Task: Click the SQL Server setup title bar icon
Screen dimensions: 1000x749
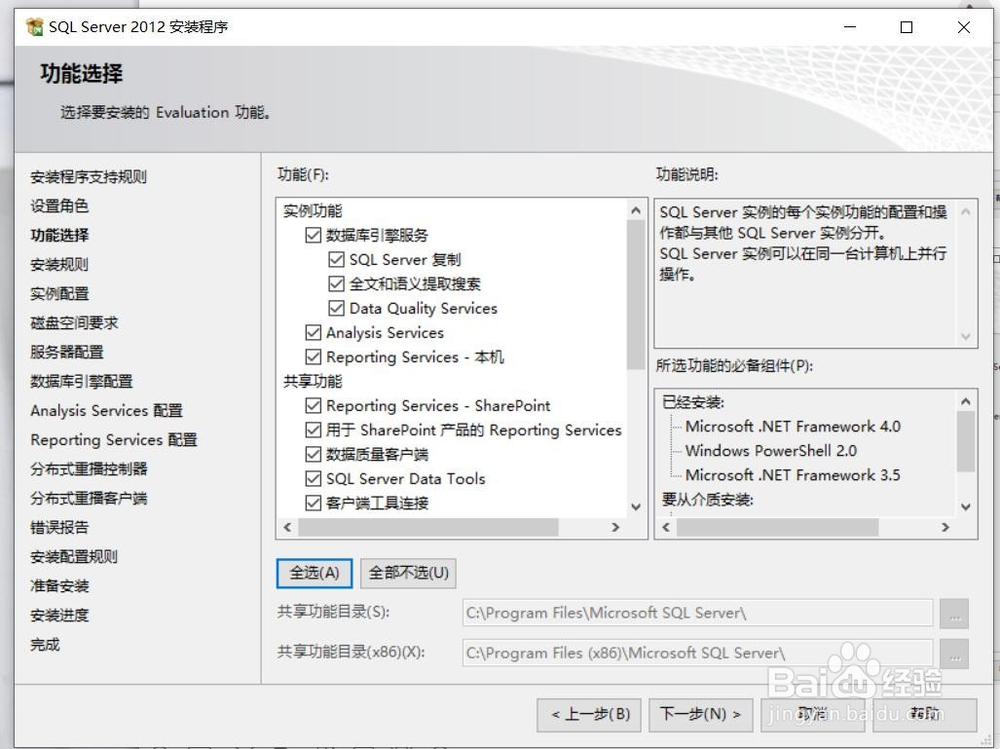Action: coord(34,27)
